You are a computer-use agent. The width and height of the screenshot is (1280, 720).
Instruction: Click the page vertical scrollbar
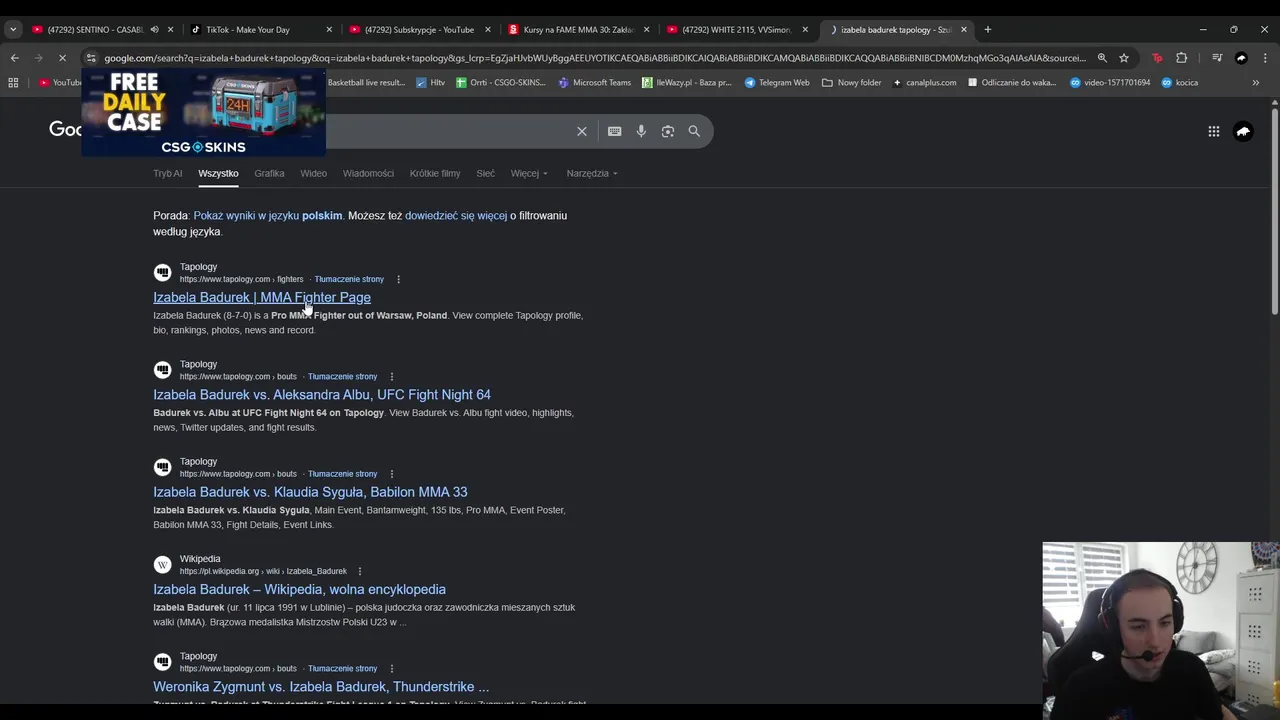pos(1274,210)
